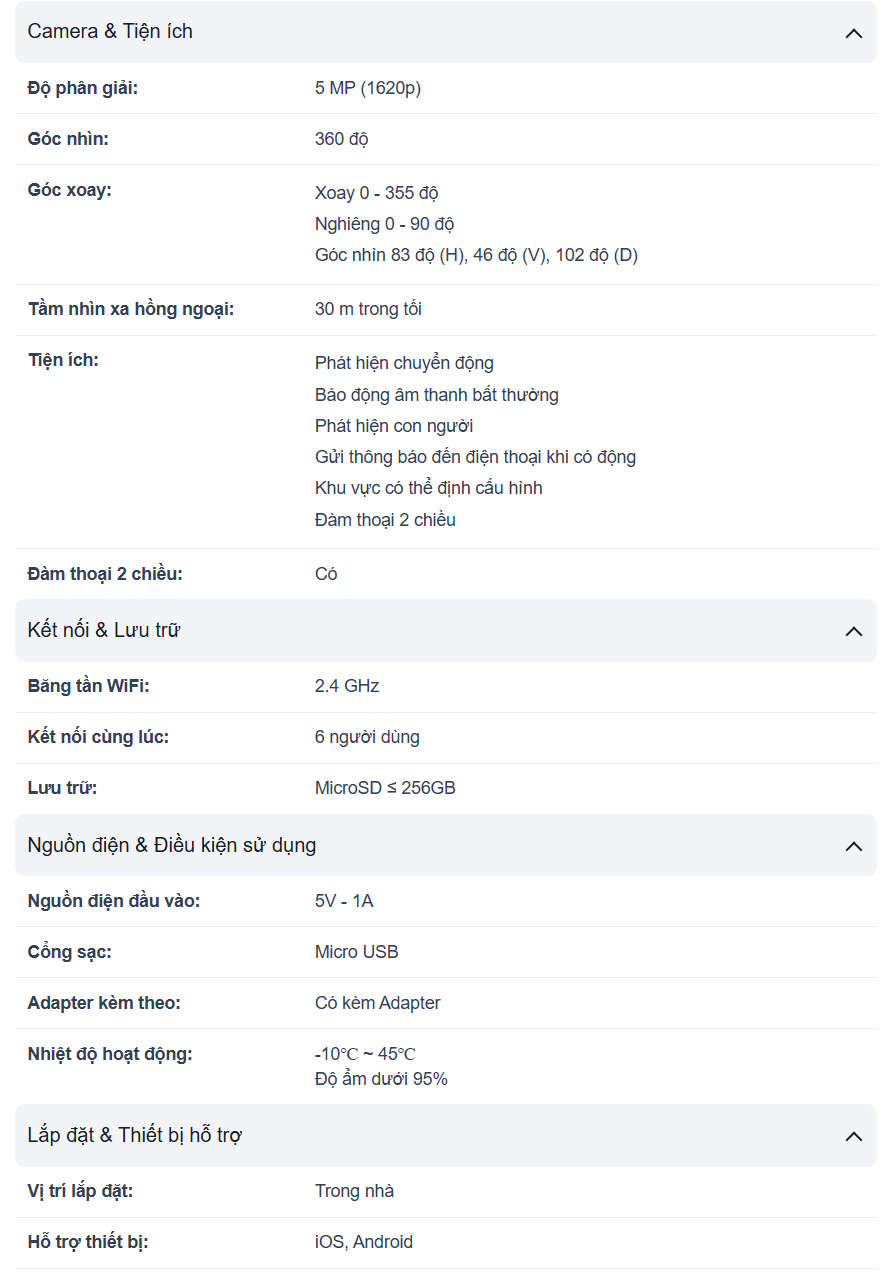Click the Nhiệt độ hoạt động label
The width and height of the screenshot is (896, 1274).
[x=110, y=1054]
